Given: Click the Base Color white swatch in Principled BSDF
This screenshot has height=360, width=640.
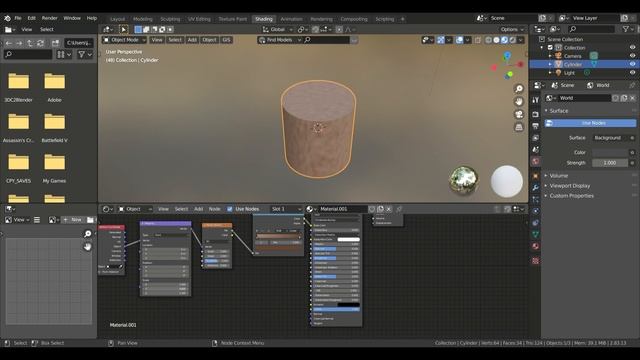Looking at the screenshot, I should coord(349,240).
